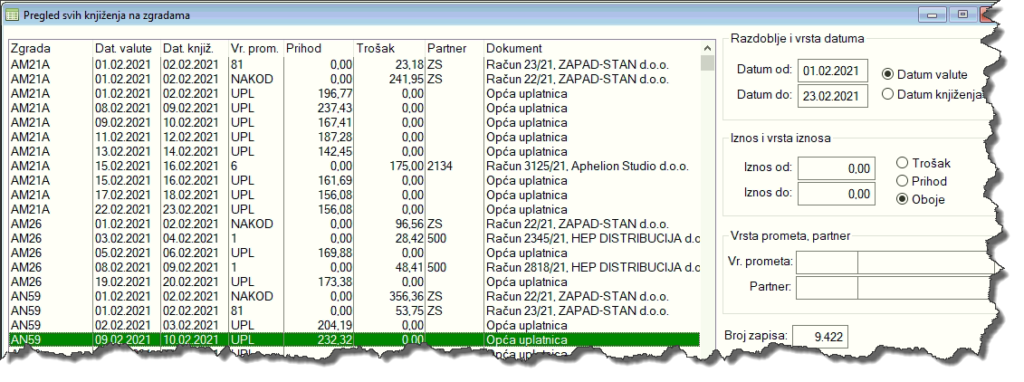Focus the Iznos od amount field

tap(836, 169)
